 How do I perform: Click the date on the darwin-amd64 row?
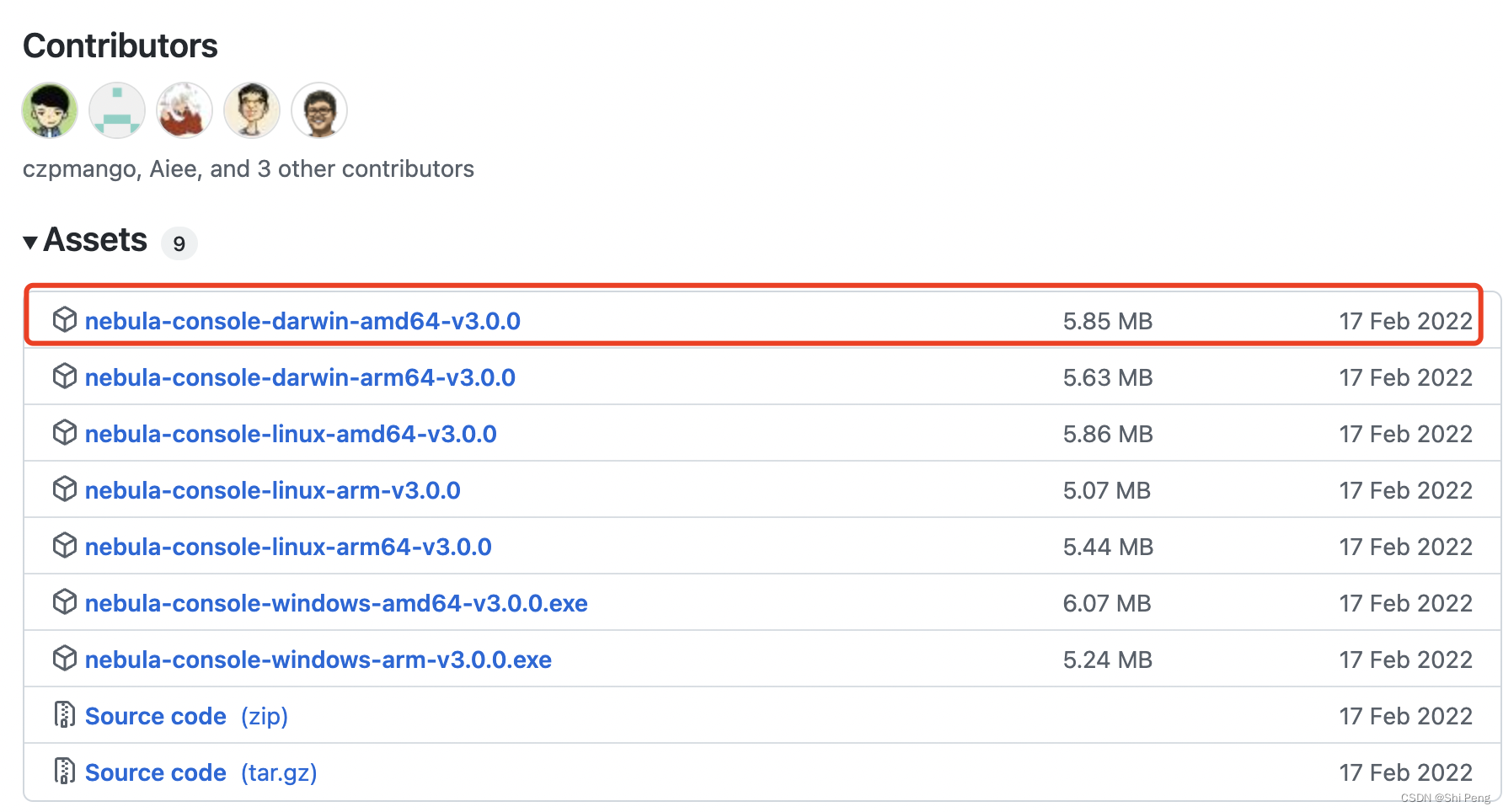point(1406,321)
